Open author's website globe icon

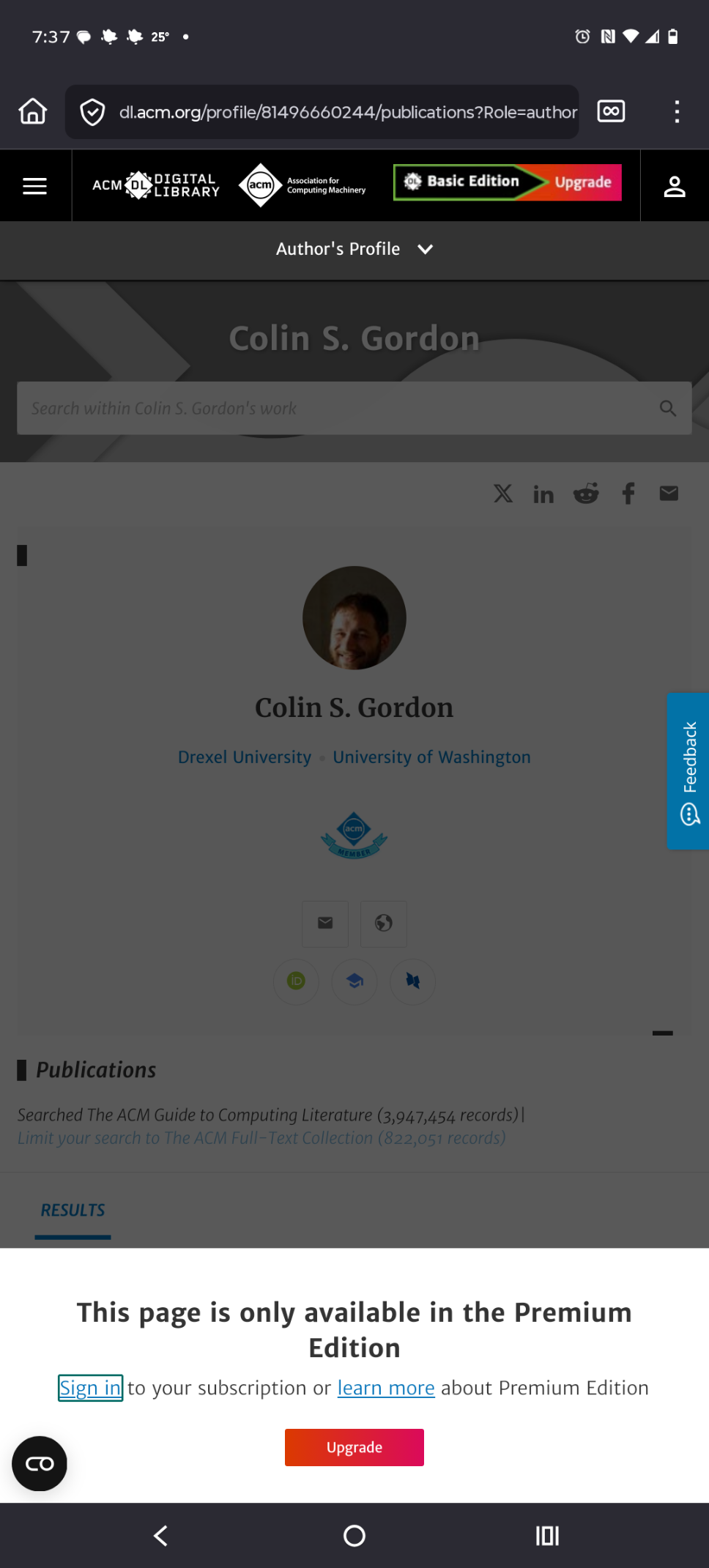[x=384, y=924]
